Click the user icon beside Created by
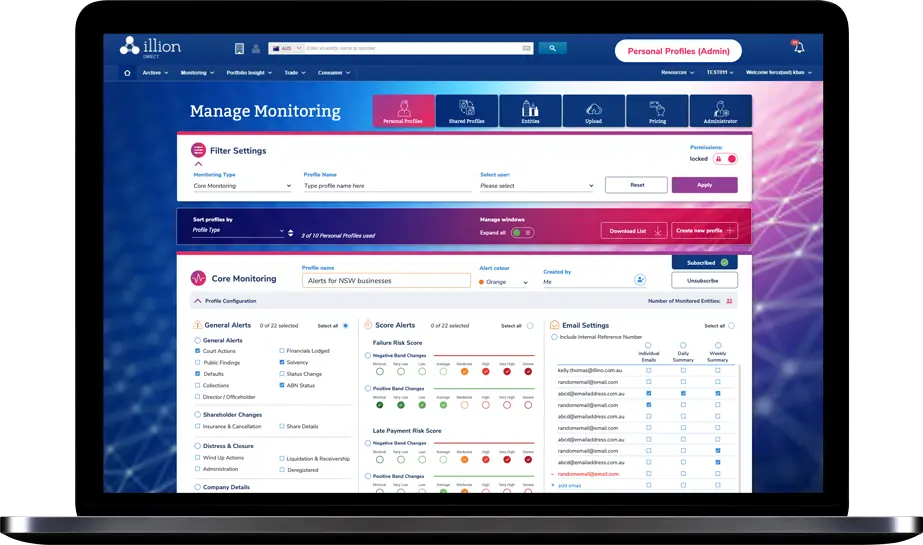The width and height of the screenshot is (923, 545). point(640,281)
